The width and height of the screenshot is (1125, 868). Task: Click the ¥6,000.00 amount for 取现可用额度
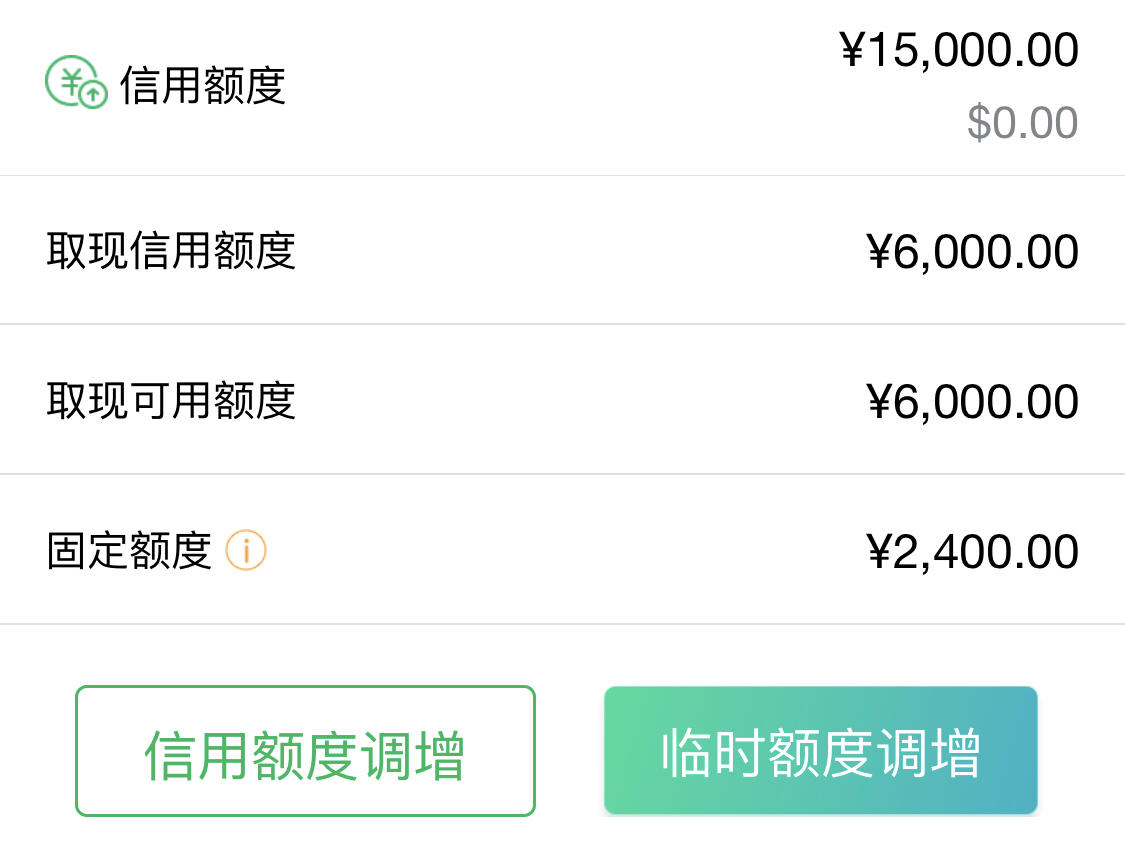tap(973, 401)
